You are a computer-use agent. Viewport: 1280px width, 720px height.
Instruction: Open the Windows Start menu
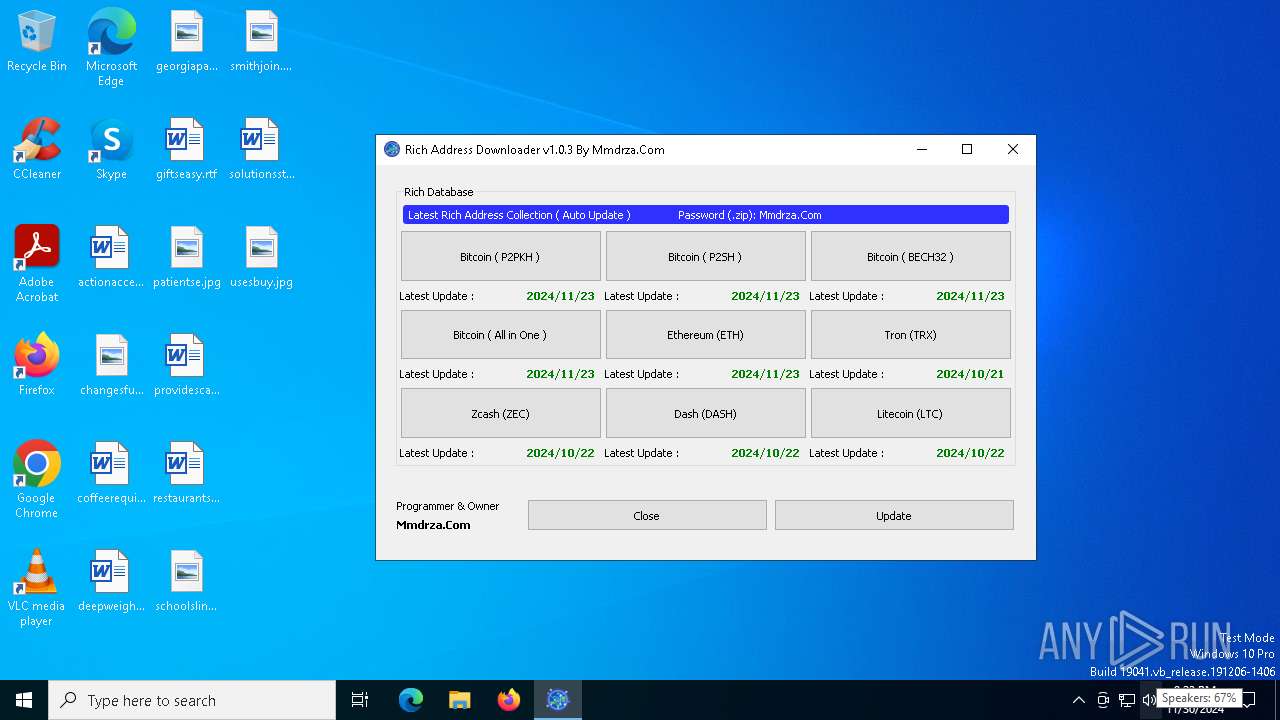coord(24,700)
